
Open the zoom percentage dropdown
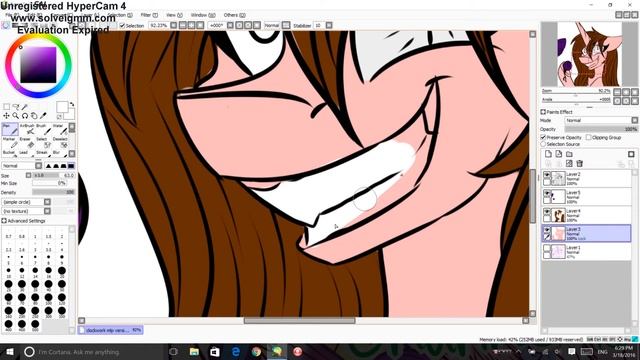tap(173, 25)
